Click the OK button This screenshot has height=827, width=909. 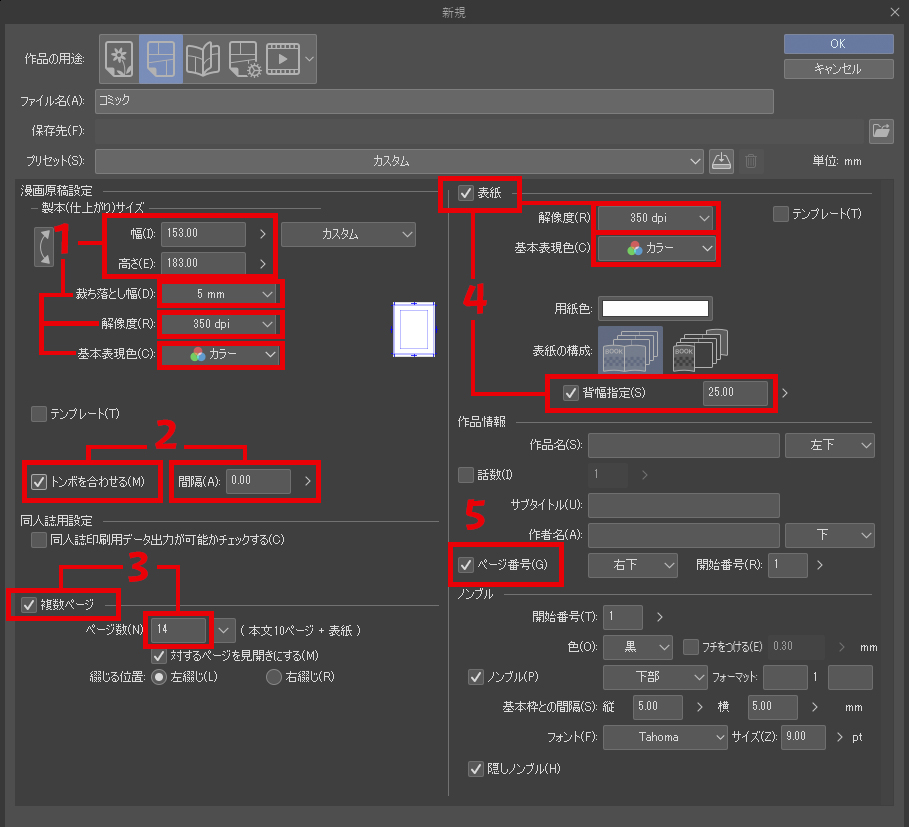[x=838, y=44]
